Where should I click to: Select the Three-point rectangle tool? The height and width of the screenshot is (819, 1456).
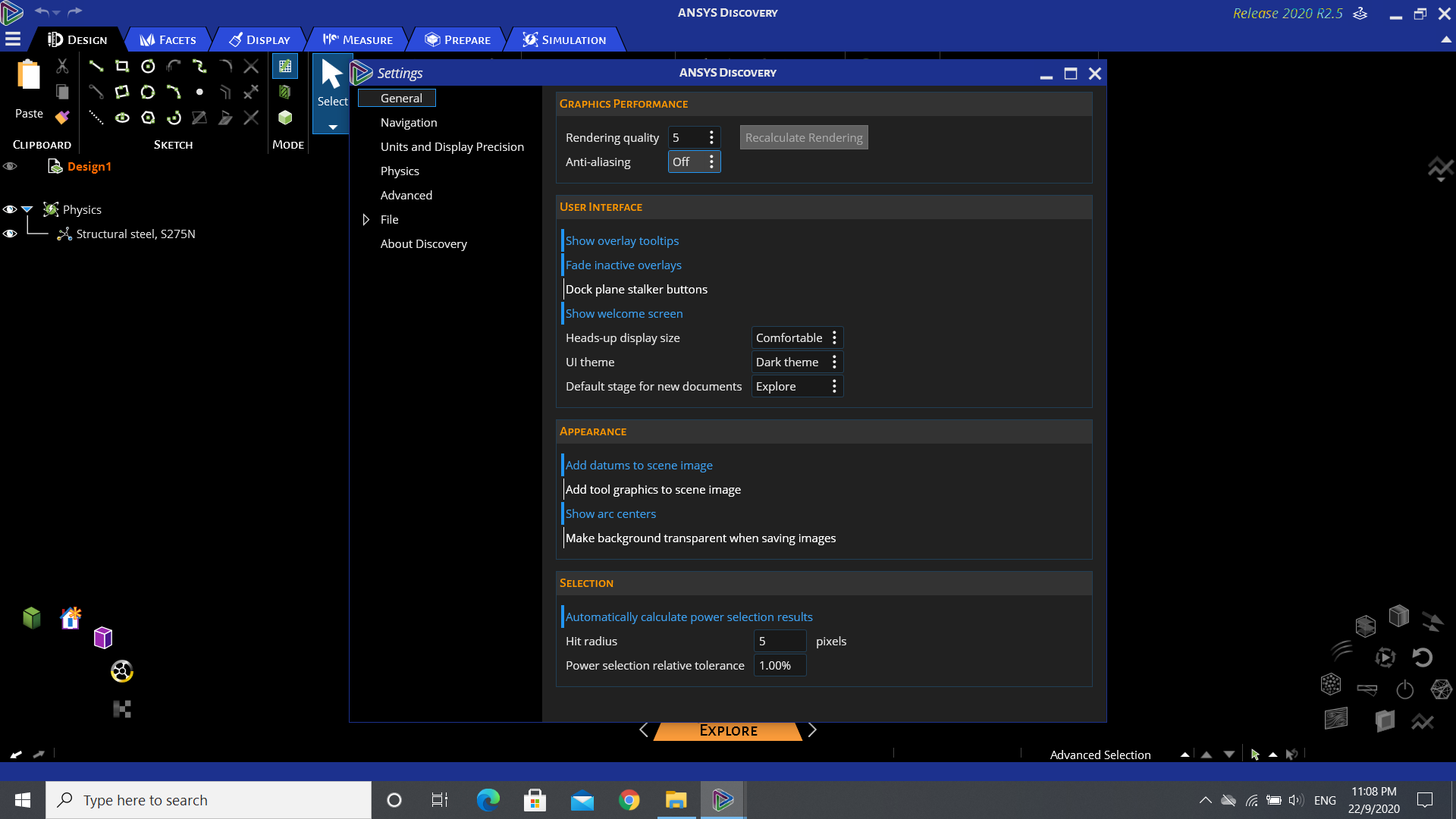122,92
